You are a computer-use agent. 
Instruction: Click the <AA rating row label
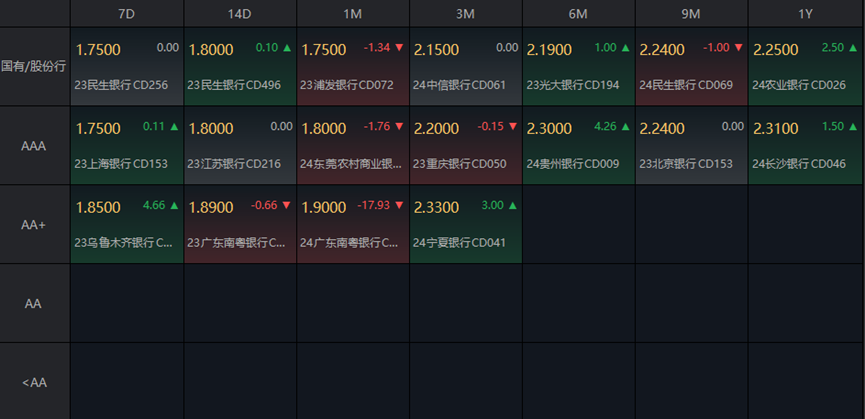click(x=34, y=382)
